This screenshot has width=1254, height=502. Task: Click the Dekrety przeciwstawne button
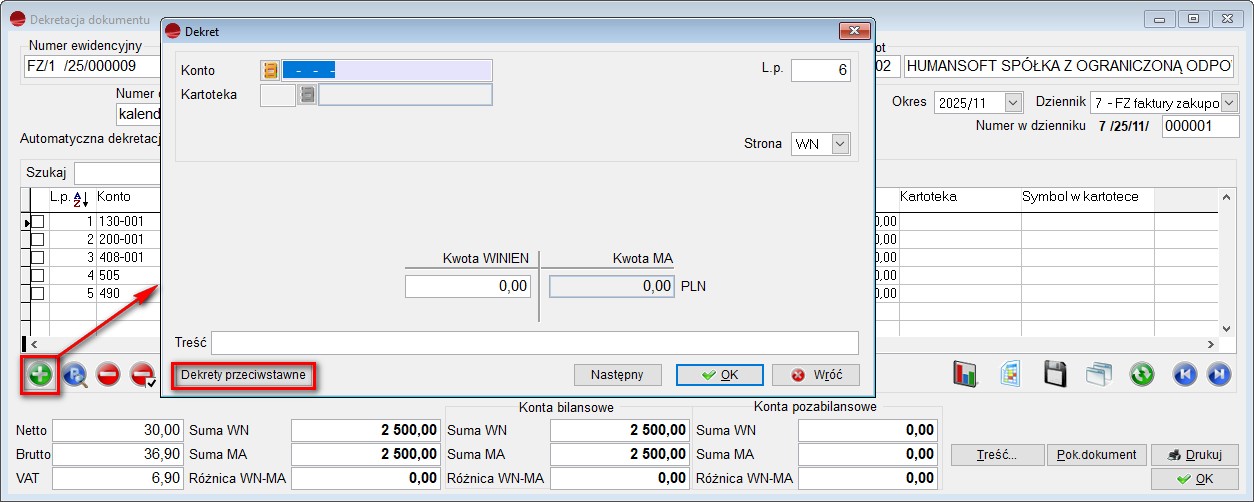pos(244,375)
